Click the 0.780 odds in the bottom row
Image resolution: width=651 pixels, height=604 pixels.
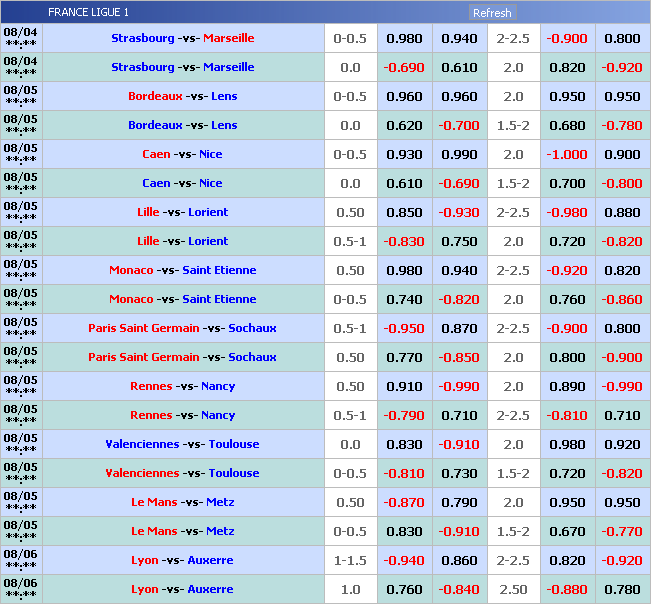pos(622,590)
